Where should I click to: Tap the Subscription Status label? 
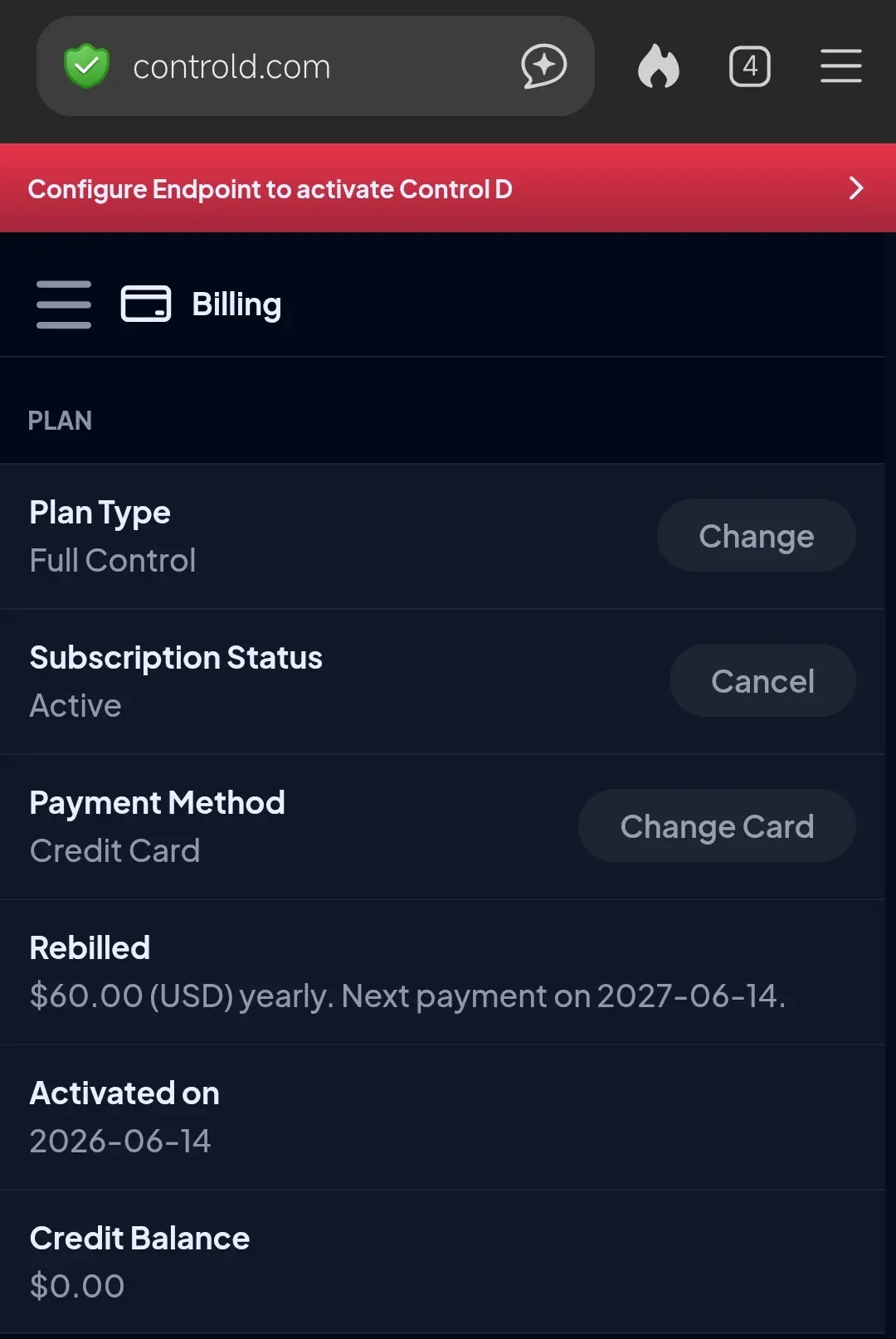[176, 658]
